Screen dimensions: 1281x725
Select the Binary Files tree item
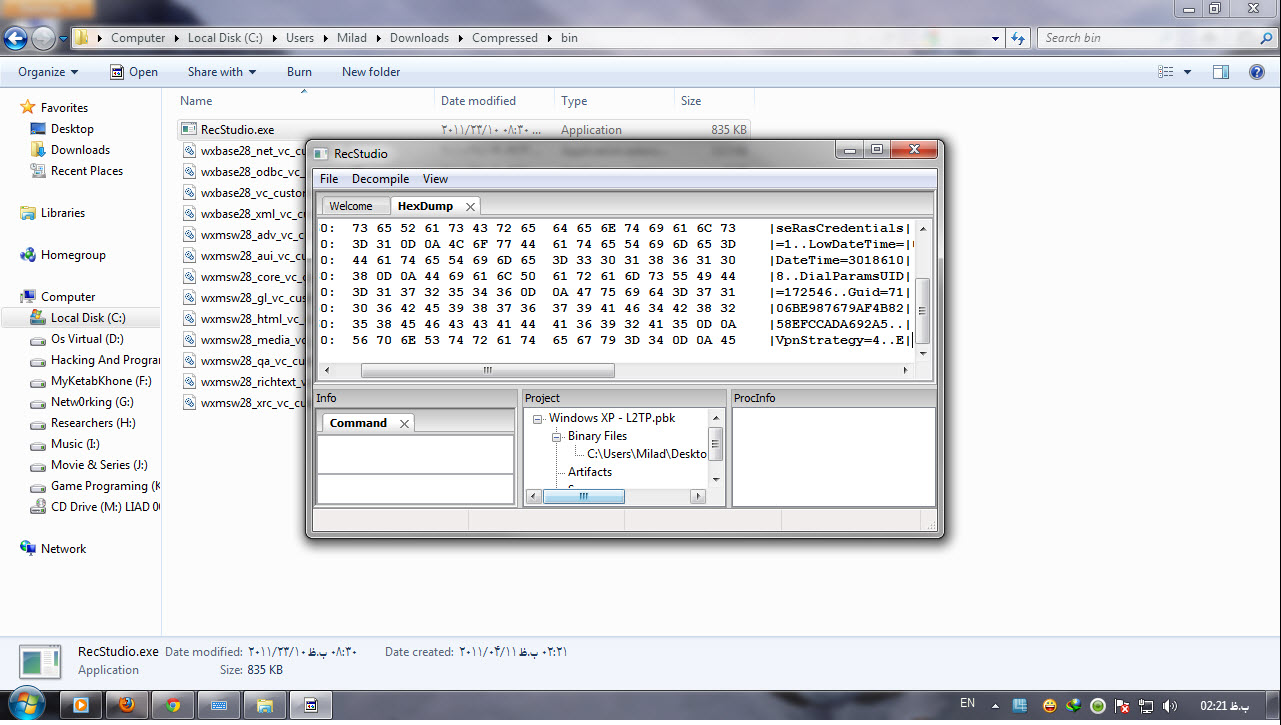click(597, 436)
